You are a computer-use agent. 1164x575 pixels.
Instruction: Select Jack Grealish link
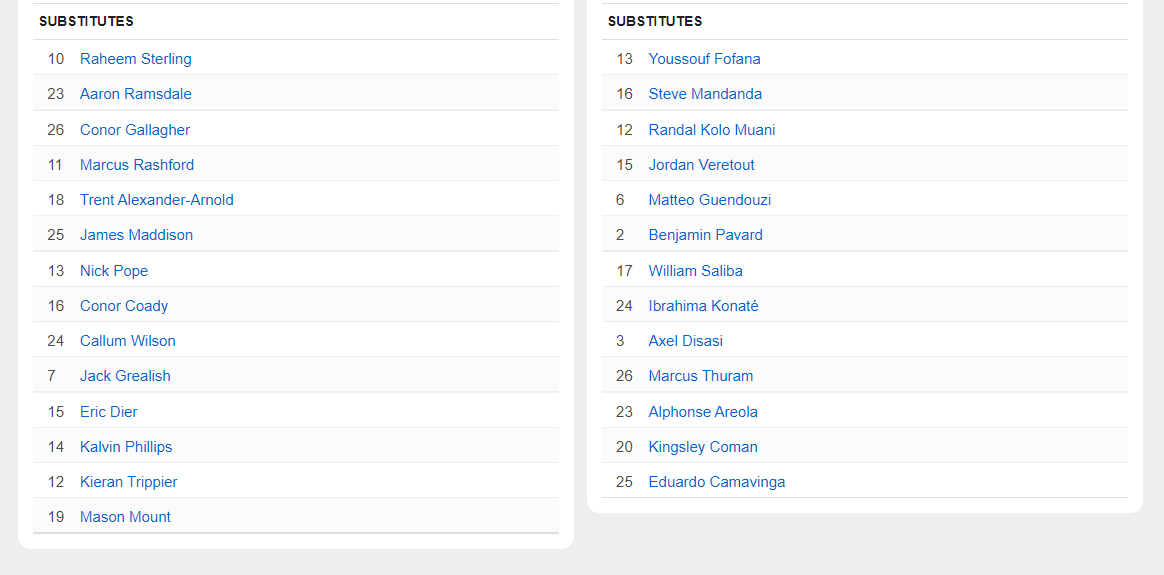tap(125, 376)
